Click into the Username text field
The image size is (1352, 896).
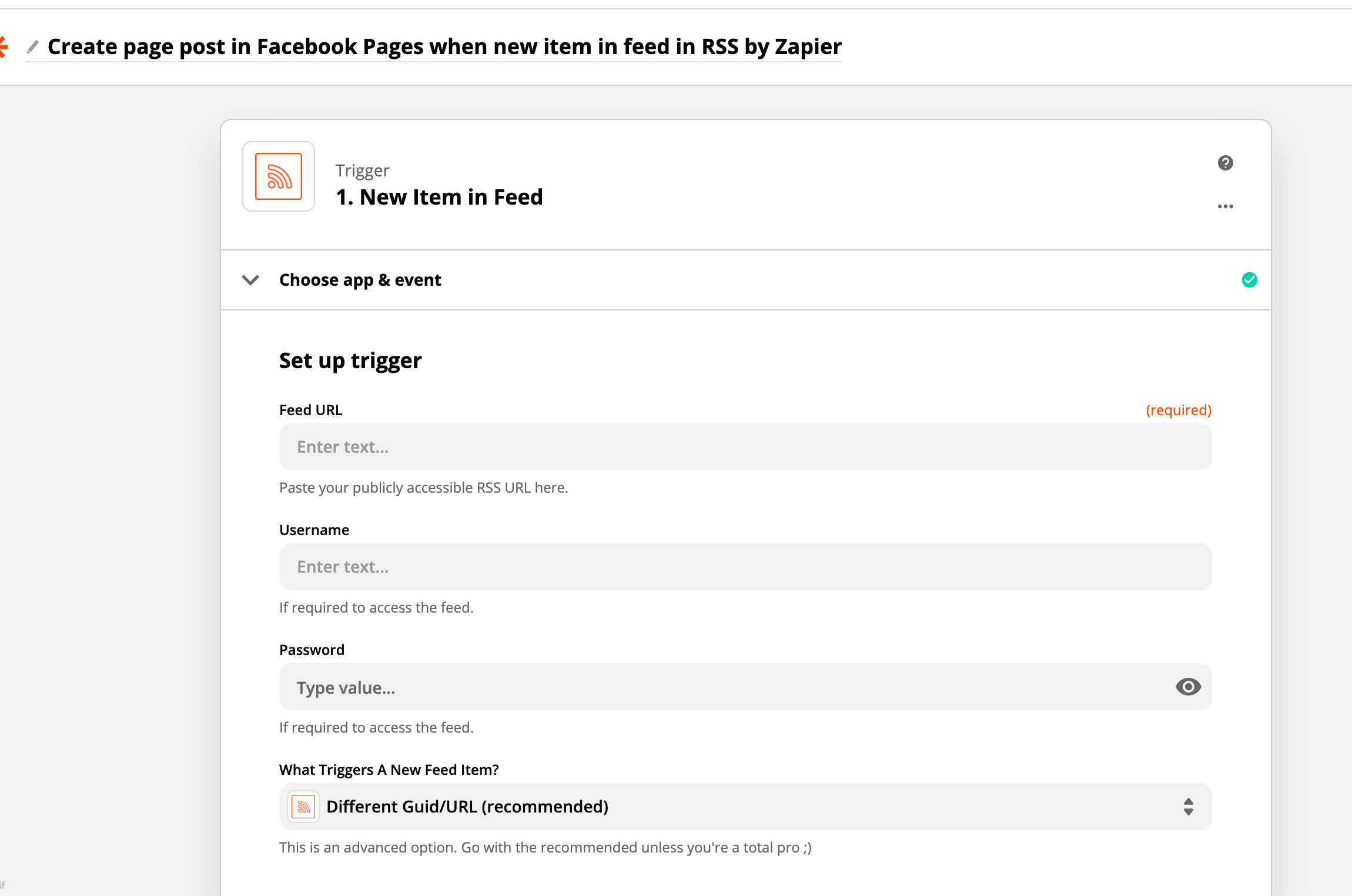pyautogui.click(x=745, y=567)
